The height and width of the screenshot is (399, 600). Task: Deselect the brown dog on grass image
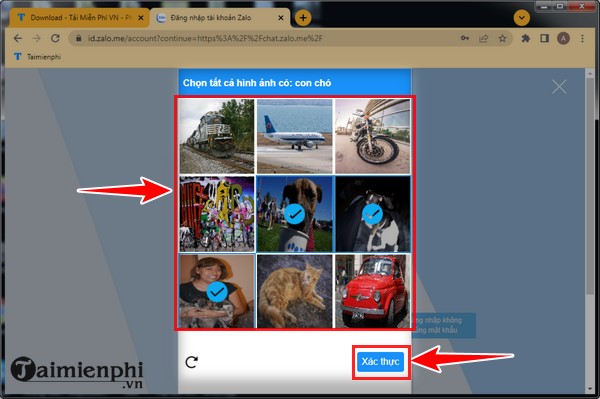click(295, 214)
